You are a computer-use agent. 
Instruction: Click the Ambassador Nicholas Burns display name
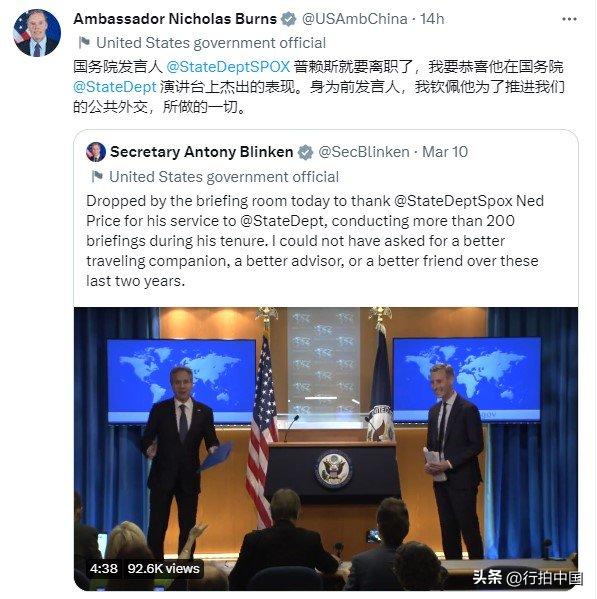tap(175, 19)
